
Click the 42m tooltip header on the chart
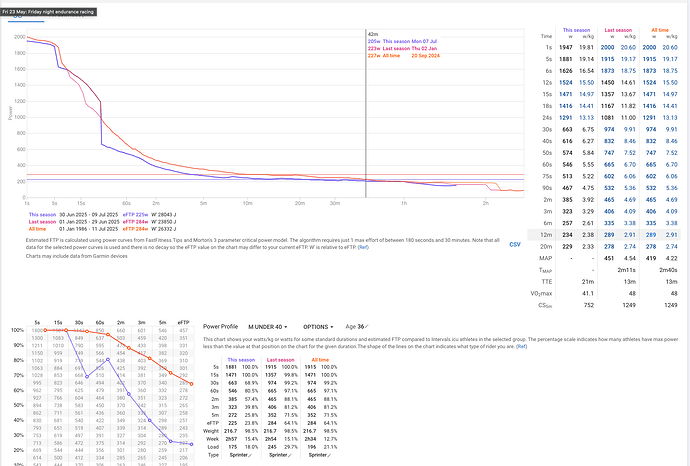372,32
